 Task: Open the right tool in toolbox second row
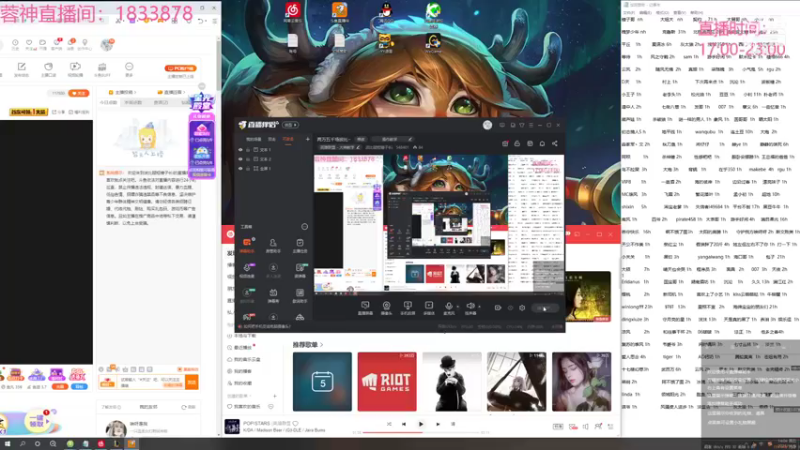coord(299,270)
